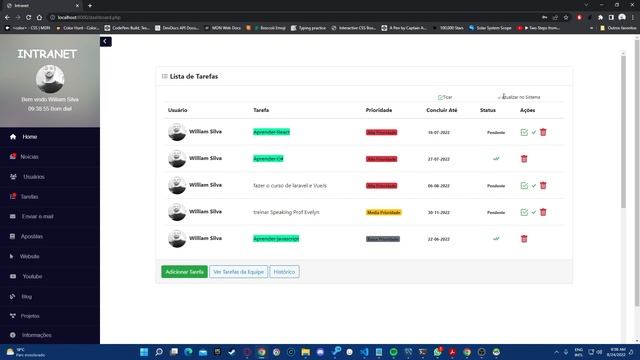Open the Windows Start menu
Image resolution: width=640 pixels, height=360 pixels.
pyautogui.click(x=144, y=352)
